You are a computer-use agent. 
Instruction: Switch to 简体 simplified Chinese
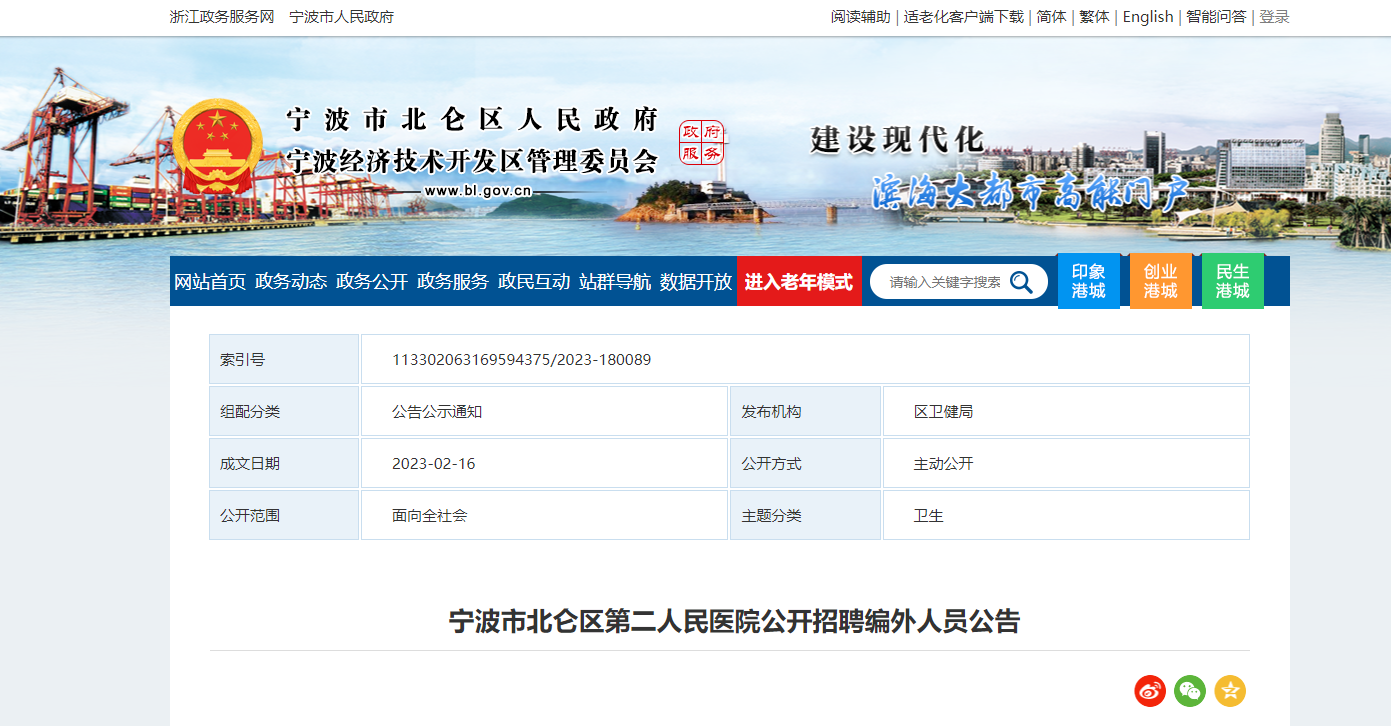pyautogui.click(x=1051, y=17)
